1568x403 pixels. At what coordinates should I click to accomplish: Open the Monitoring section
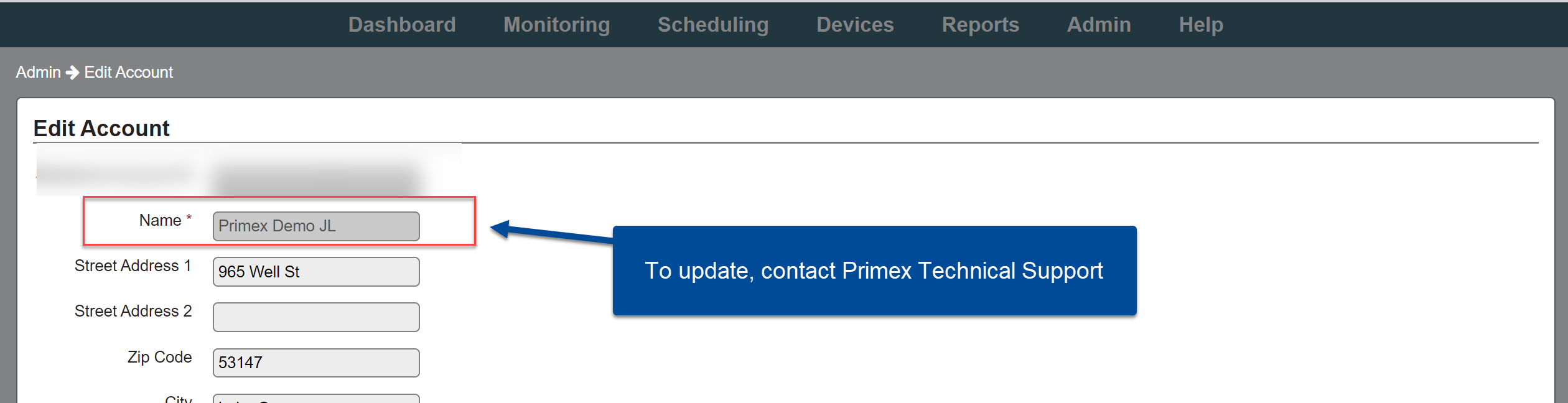tap(556, 24)
